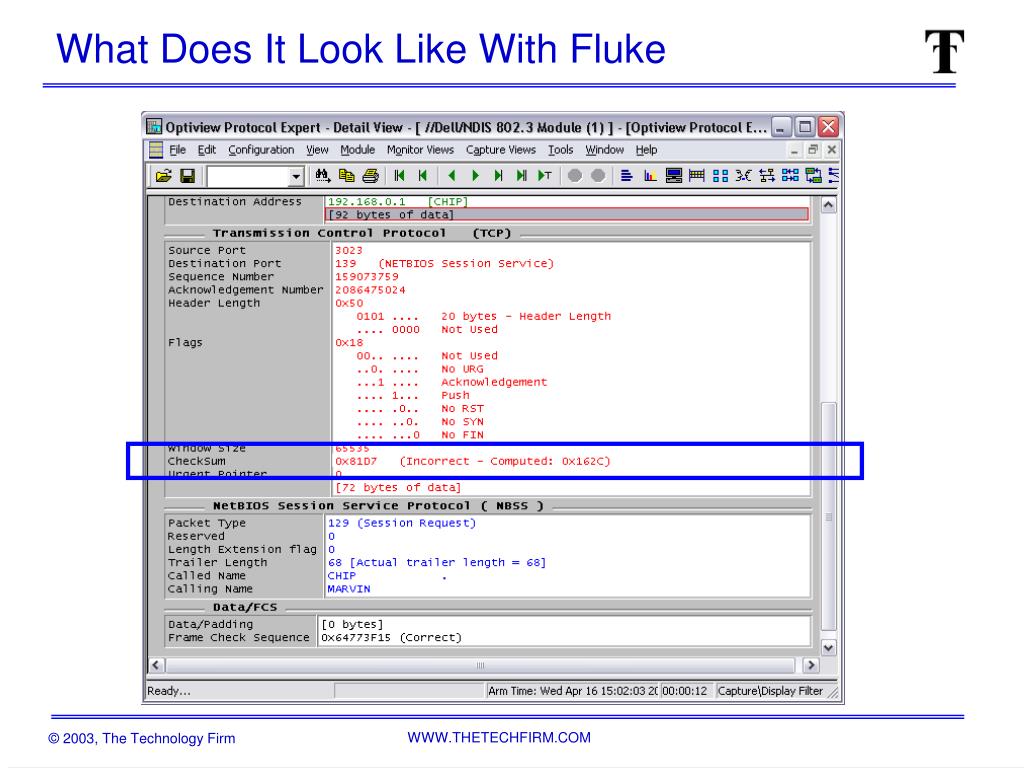Click Flags value 0x18
This screenshot has width=1024, height=768.
pyautogui.click(x=349, y=342)
